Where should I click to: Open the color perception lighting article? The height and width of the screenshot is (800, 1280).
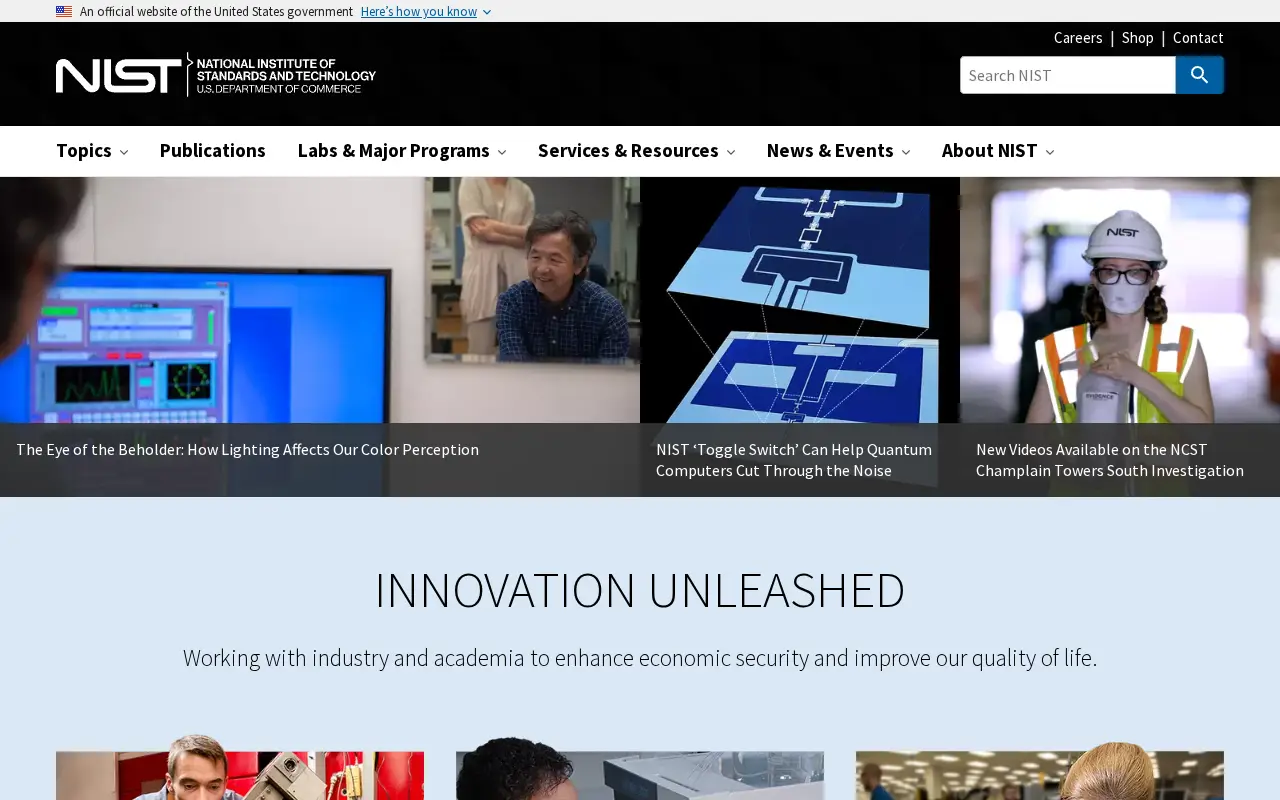coord(248,450)
